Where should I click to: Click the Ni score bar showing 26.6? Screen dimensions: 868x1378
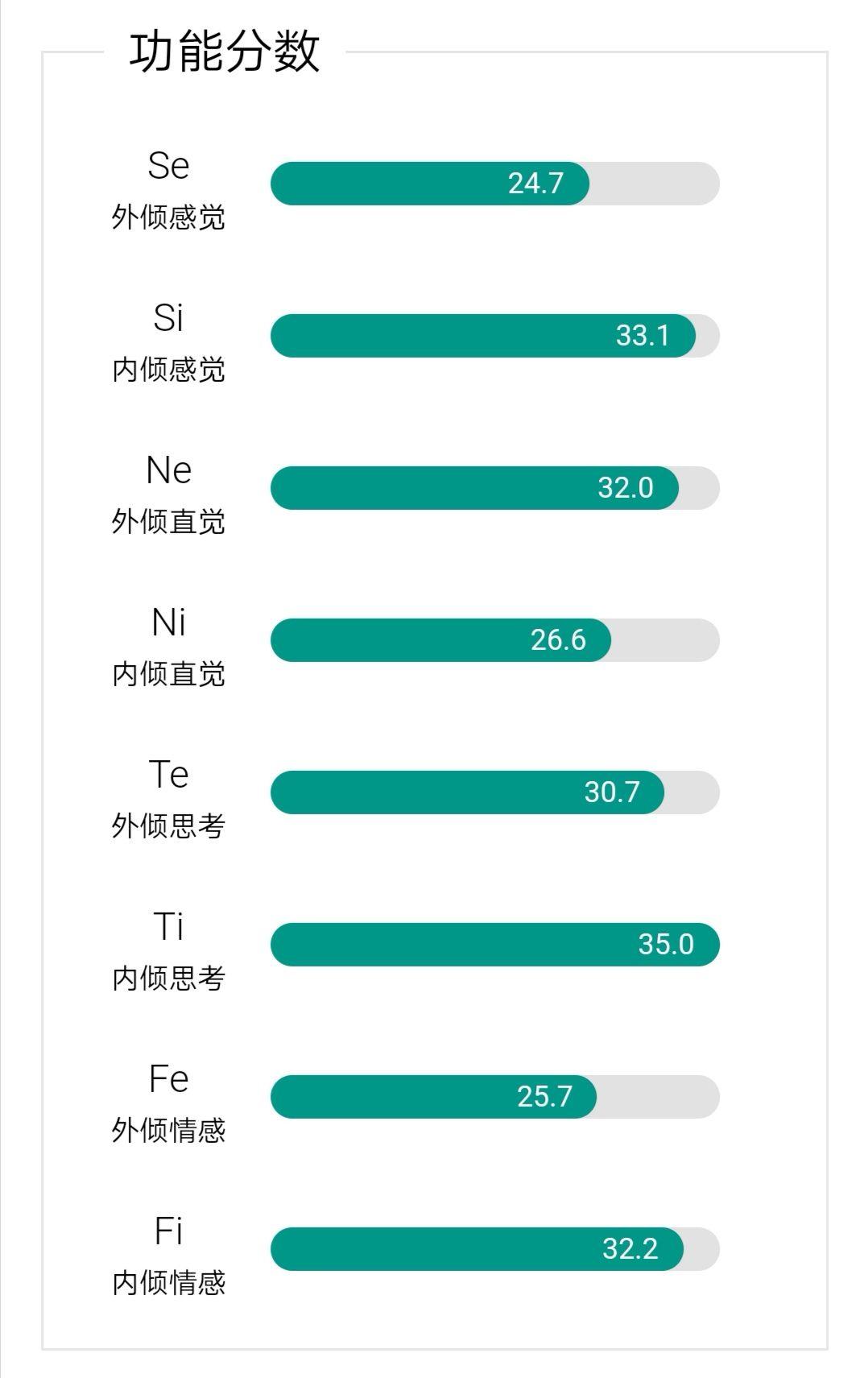(x=494, y=640)
